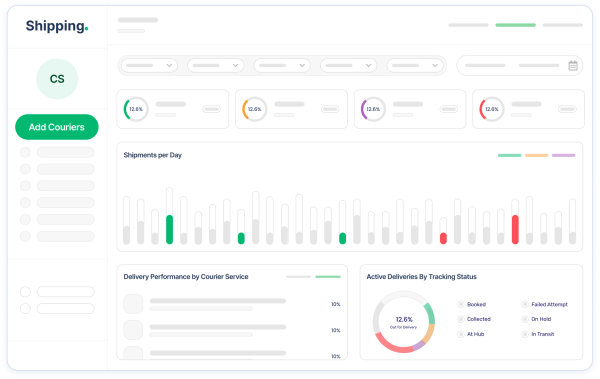This screenshot has width=600, height=379.
Task: Click the Out for Delivery donut chart
Action: (404, 322)
